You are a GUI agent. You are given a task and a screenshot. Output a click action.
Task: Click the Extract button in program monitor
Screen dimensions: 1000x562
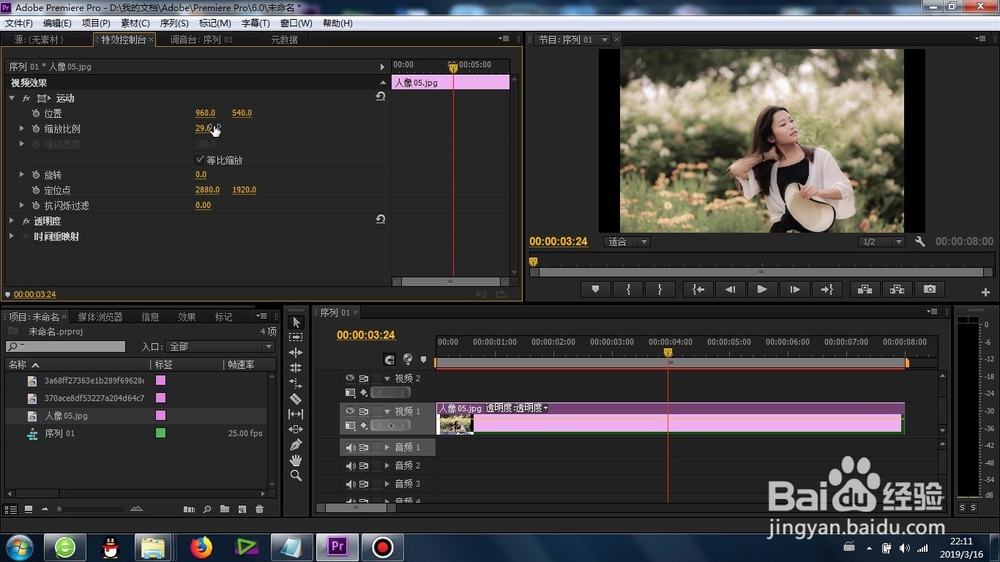coord(897,290)
